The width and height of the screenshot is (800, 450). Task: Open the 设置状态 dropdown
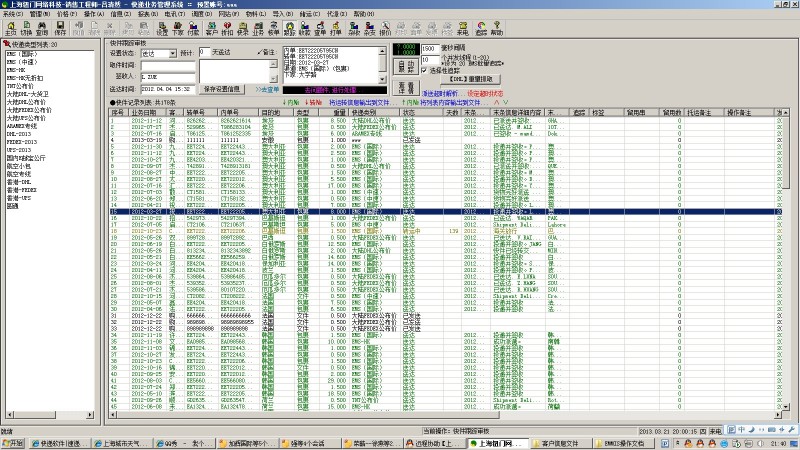(x=173, y=53)
